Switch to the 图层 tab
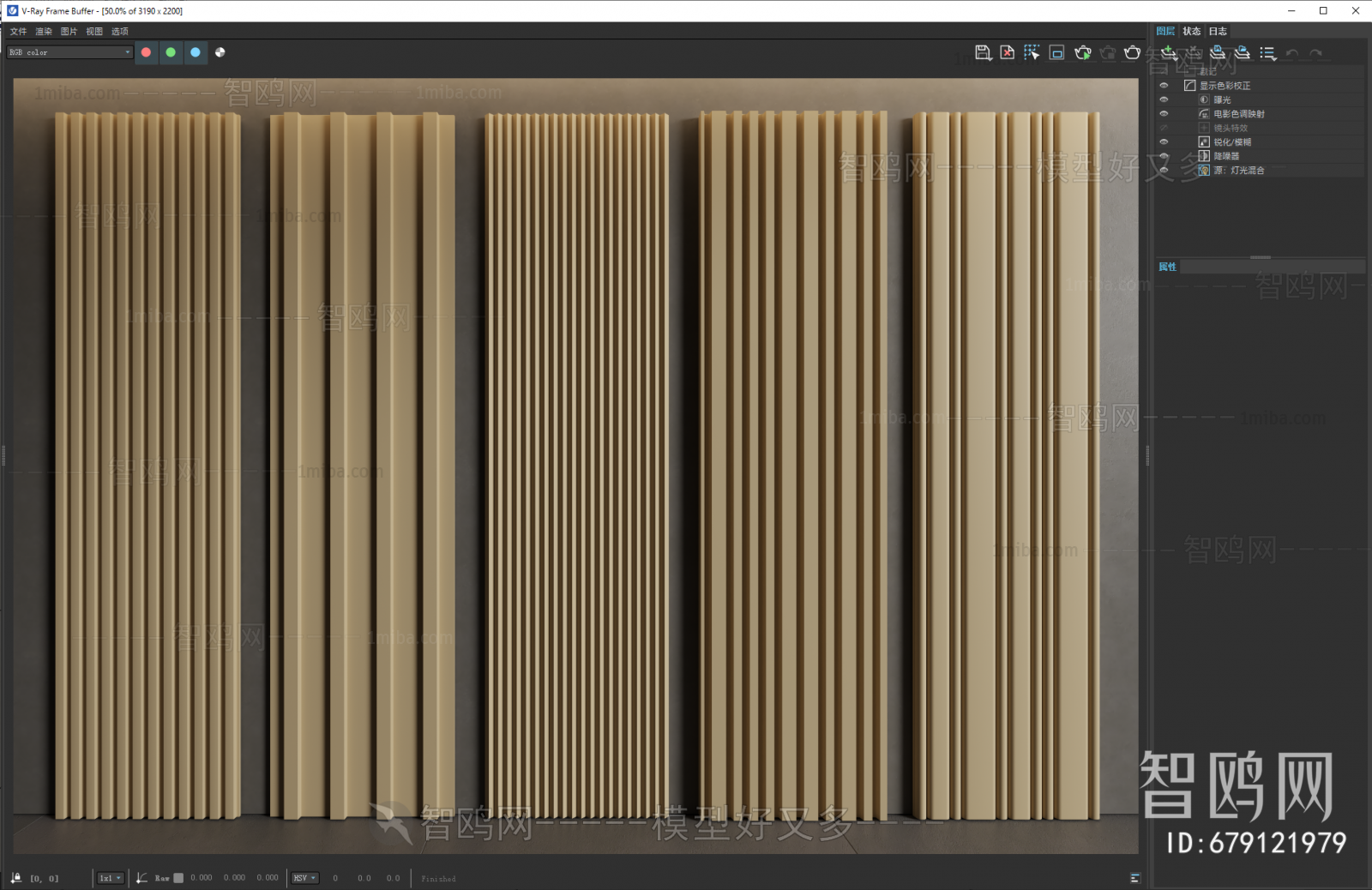 click(1165, 32)
